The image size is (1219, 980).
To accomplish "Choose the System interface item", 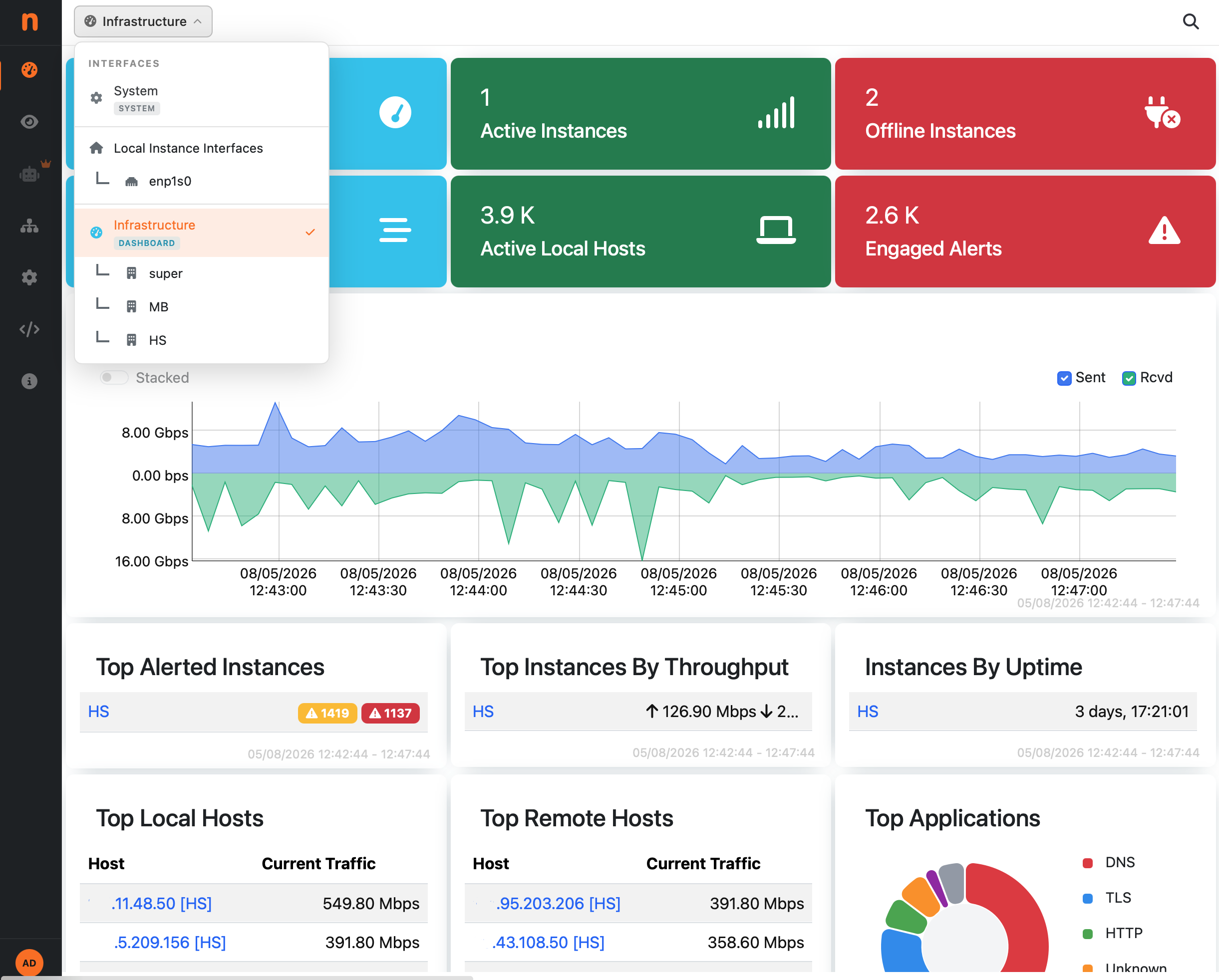I will [201, 98].
